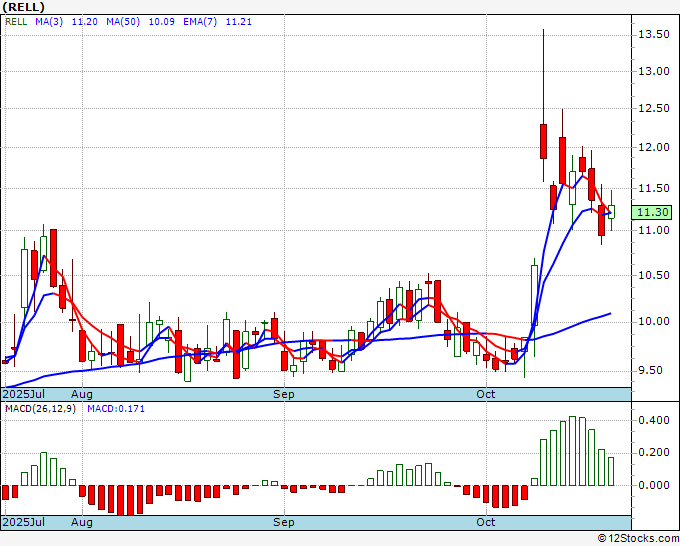Click the MACD(26,12,9) indicator label
Viewport: 680px width, 546px height.
40,409
